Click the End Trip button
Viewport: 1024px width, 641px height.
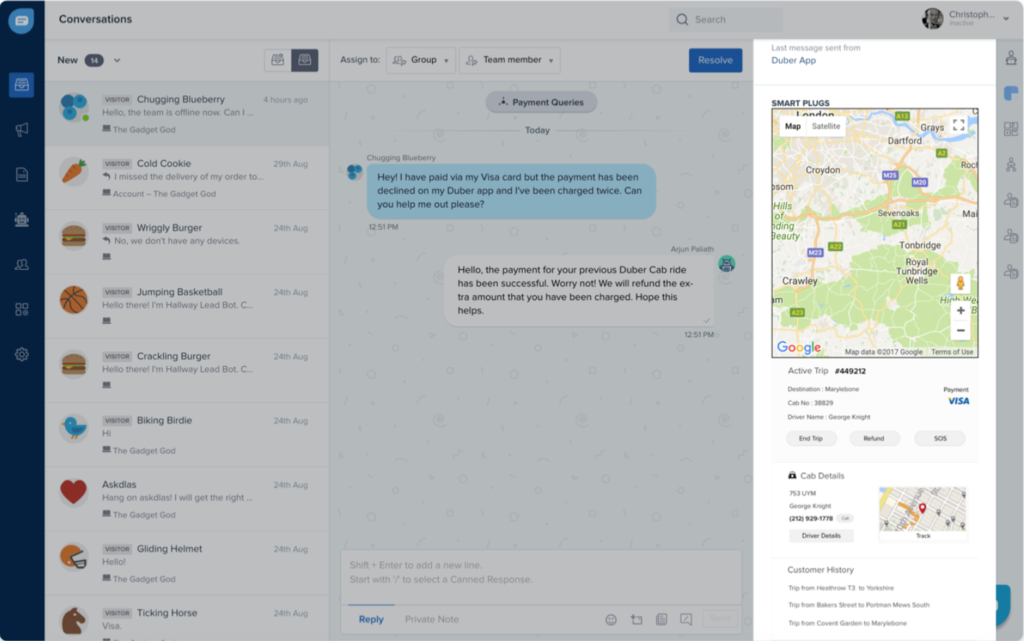[x=810, y=439]
